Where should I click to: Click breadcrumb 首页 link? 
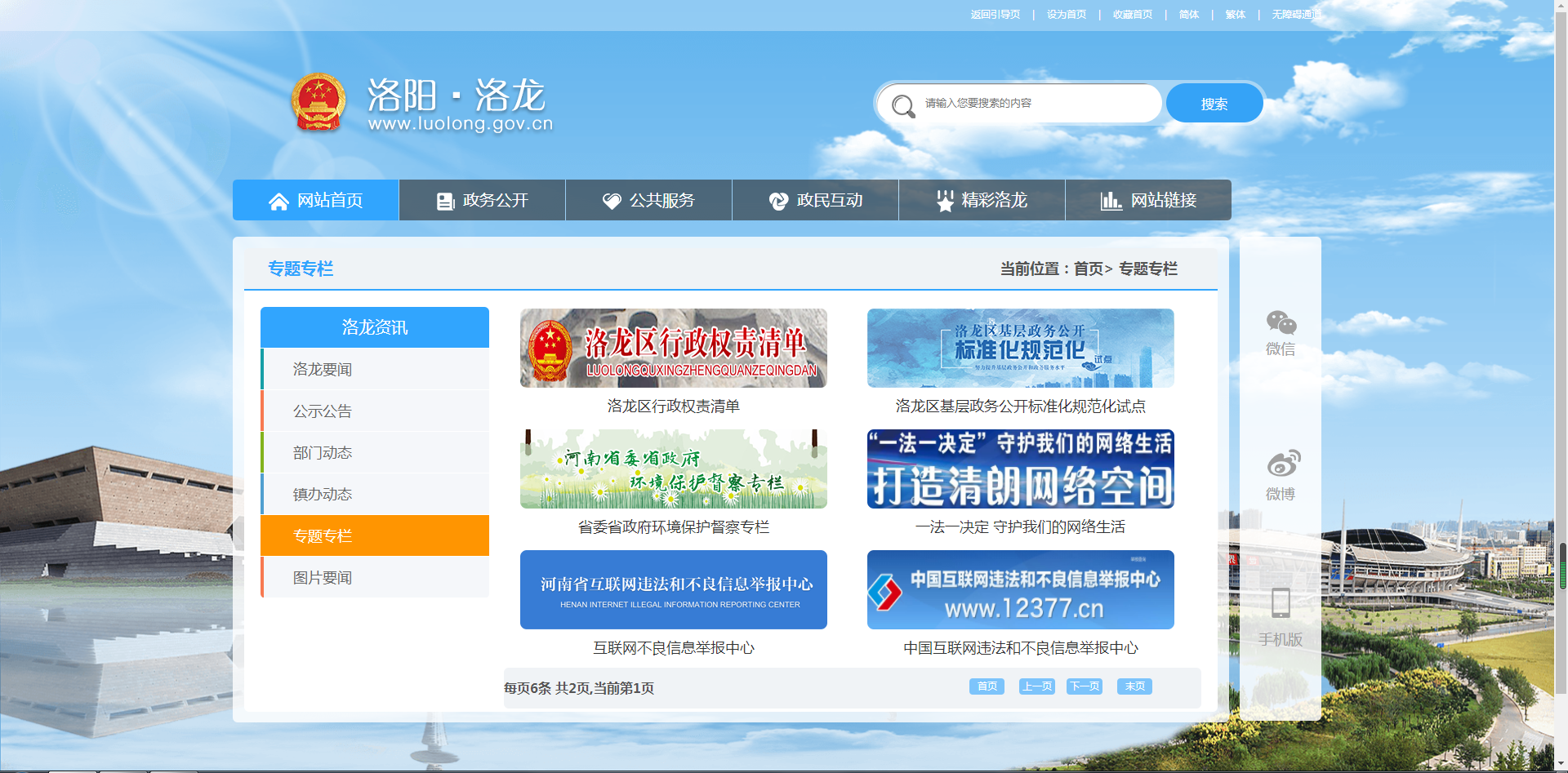point(1088,269)
